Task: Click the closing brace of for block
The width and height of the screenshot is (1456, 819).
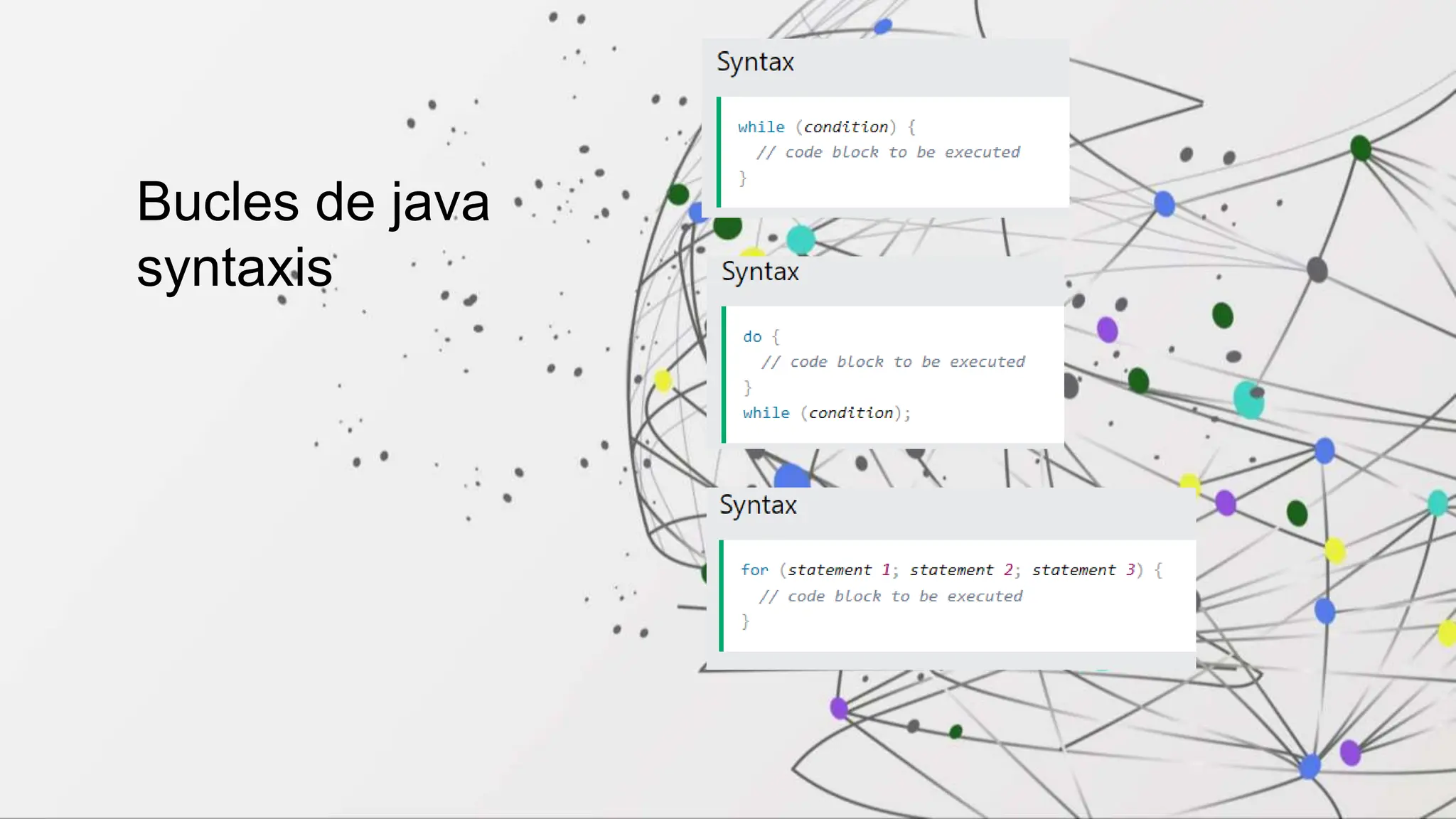Action: click(745, 622)
